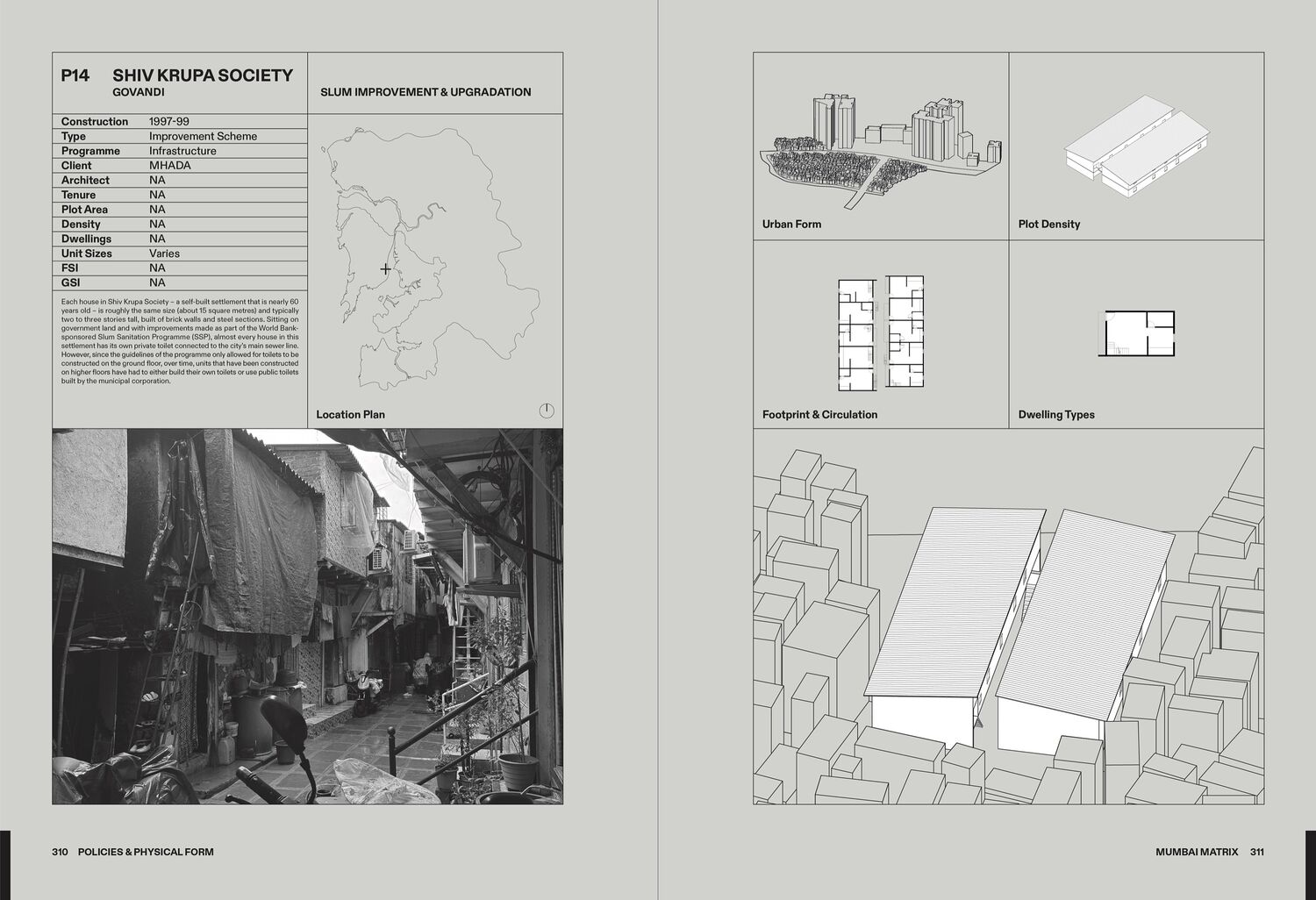Image resolution: width=1316 pixels, height=900 pixels.
Task: Select the Programme Infrastructure table row
Action: (180, 151)
